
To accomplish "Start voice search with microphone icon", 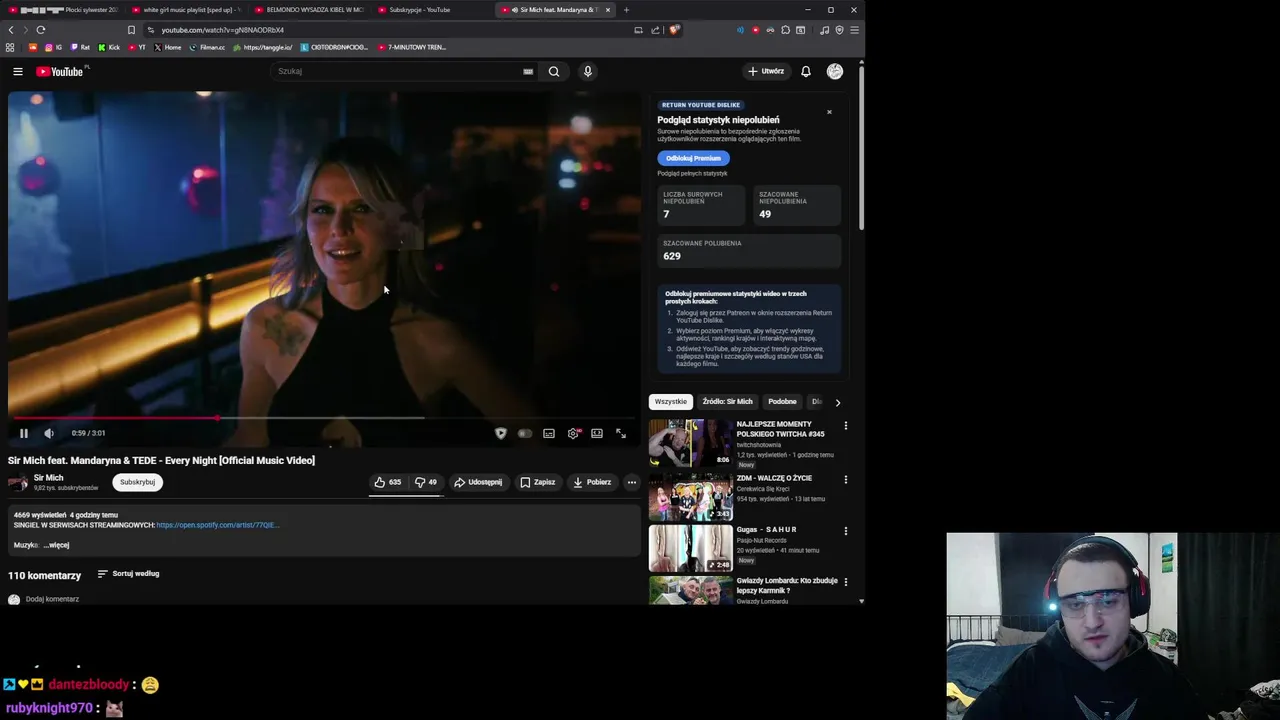I will pyautogui.click(x=588, y=71).
